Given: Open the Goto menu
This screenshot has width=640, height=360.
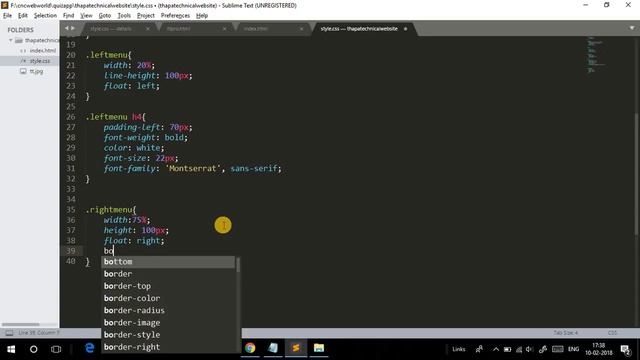Looking at the screenshot, I should [x=105, y=16].
